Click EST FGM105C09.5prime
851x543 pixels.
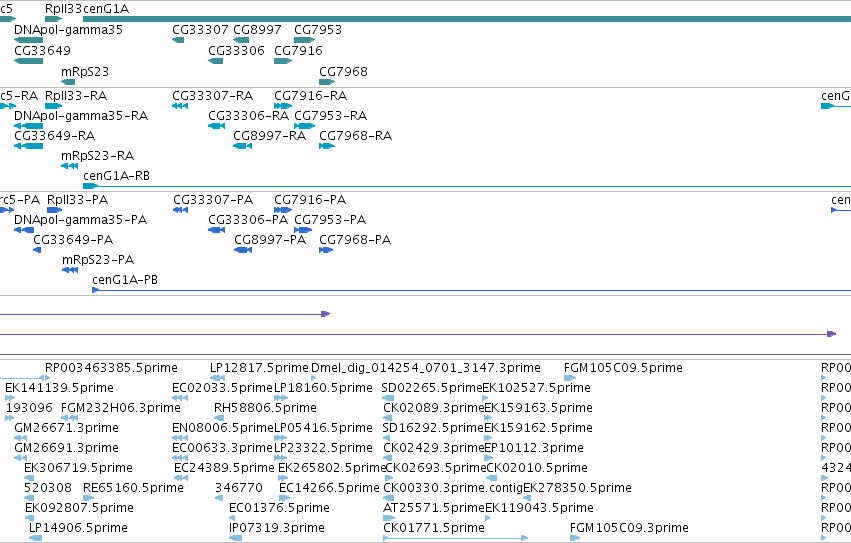point(570,378)
